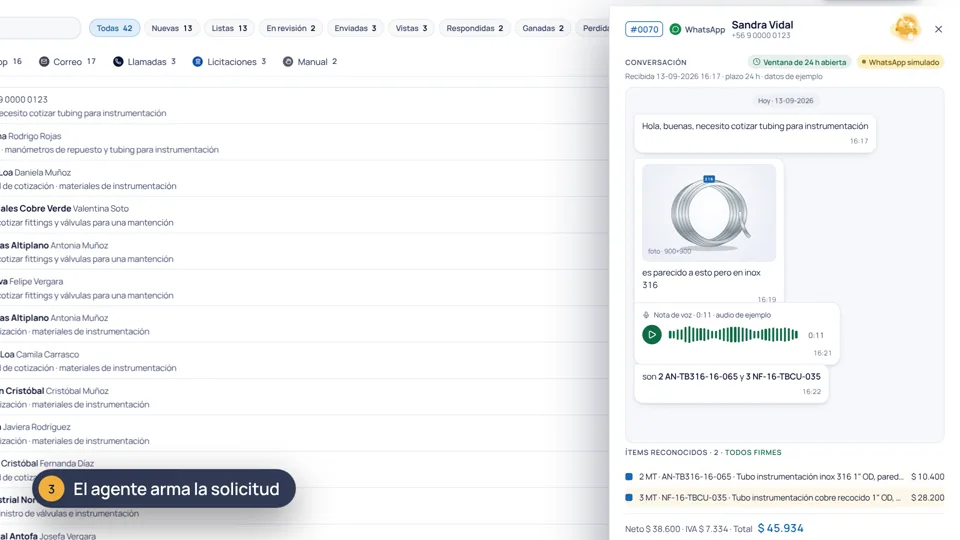The image size is (960, 540).
Task: Open the Camila Carrasco request row
Action: (304, 361)
